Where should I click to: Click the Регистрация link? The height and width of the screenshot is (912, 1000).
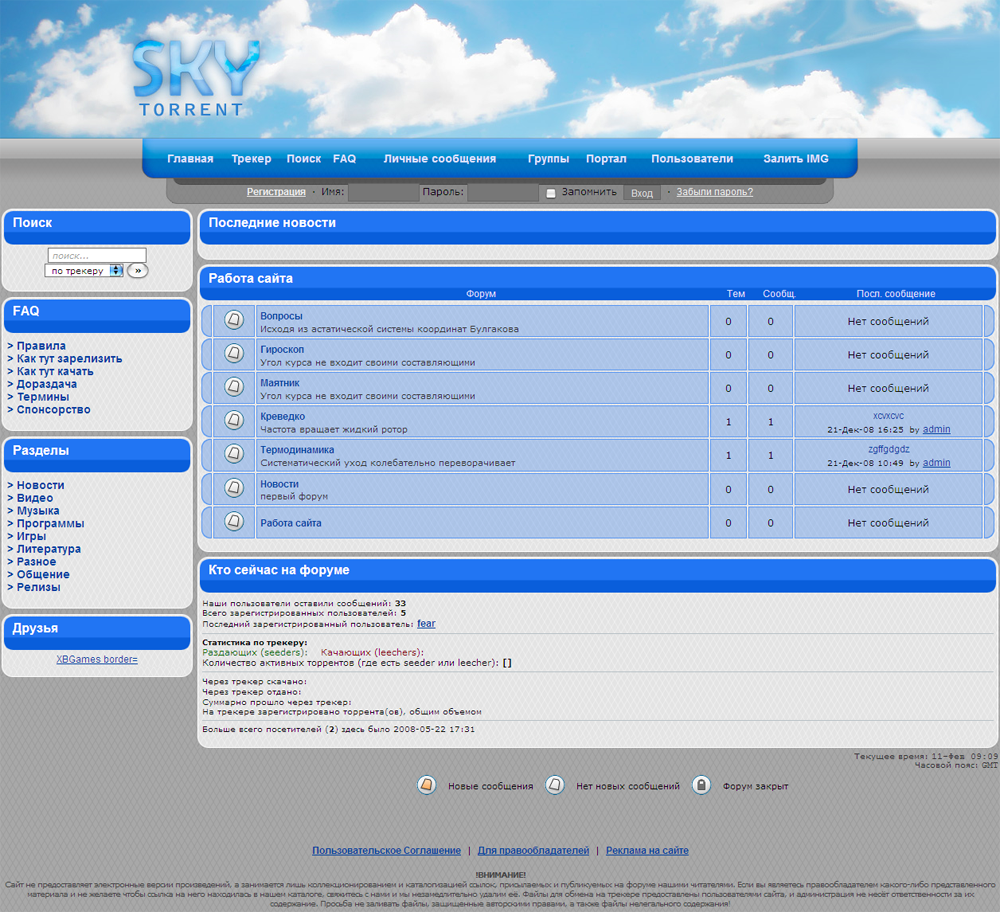click(276, 192)
